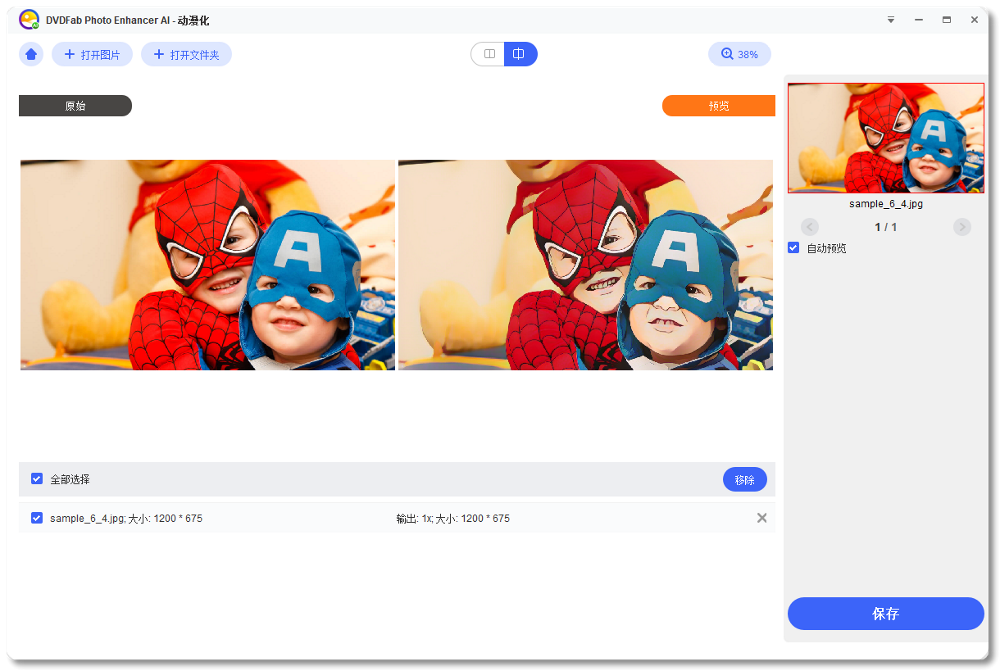The width and height of the screenshot is (1000, 671).
Task: Toggle the 全部选择 checkbox
Action: (x=37, y=478)
